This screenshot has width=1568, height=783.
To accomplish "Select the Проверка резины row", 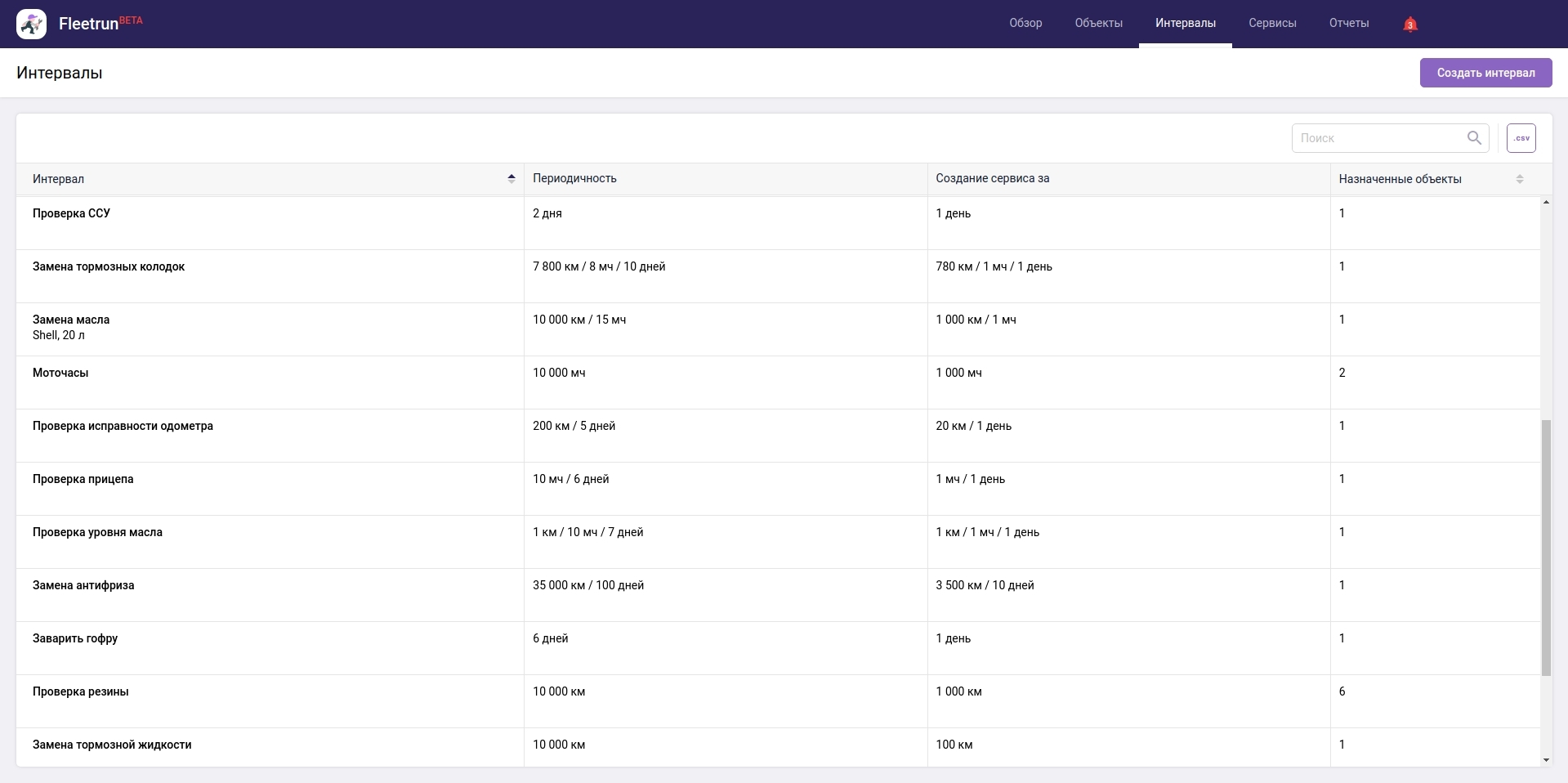I will pyautogui.click(x=80, y=691).
